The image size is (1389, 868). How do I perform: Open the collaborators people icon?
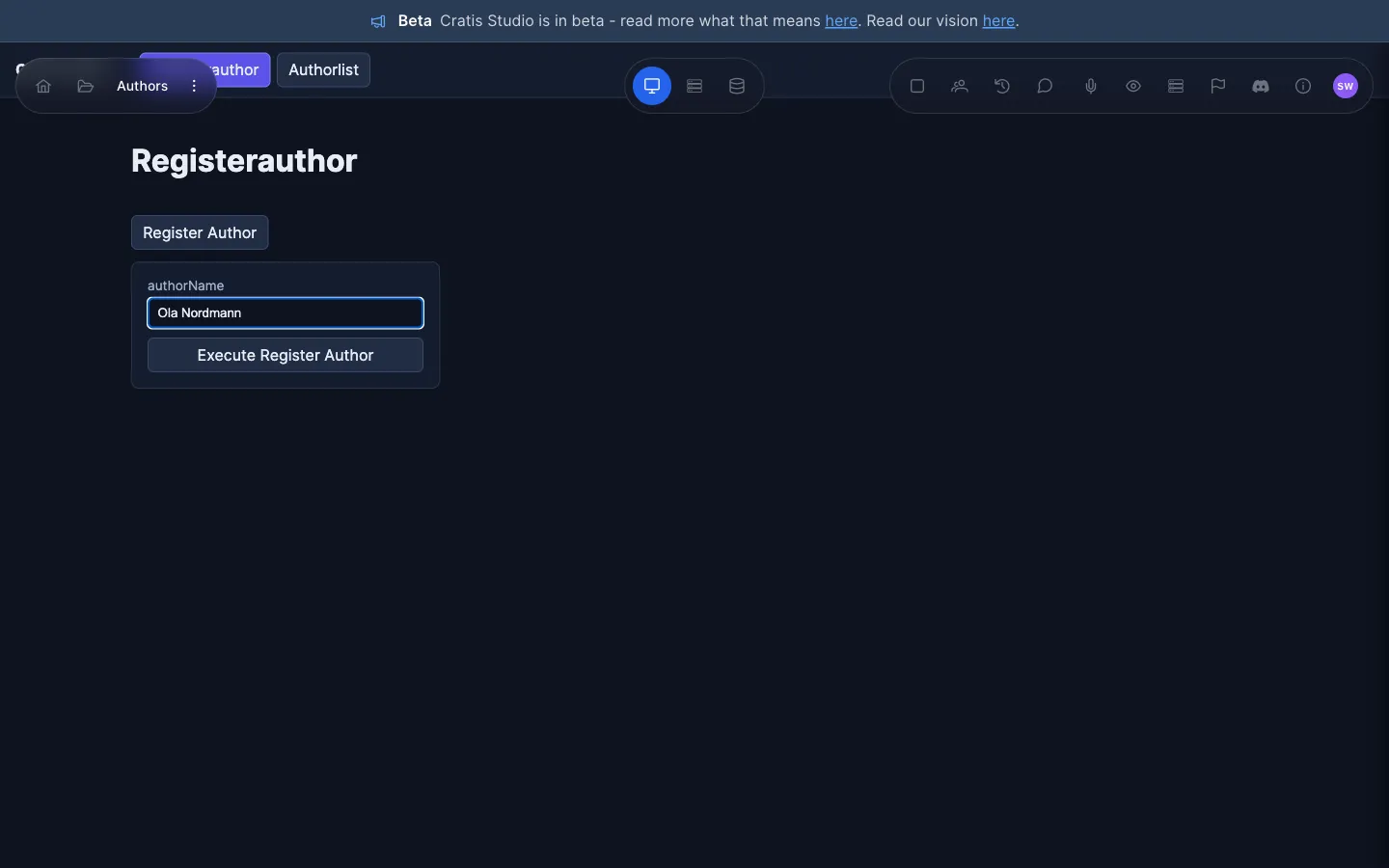pos(960,86)
